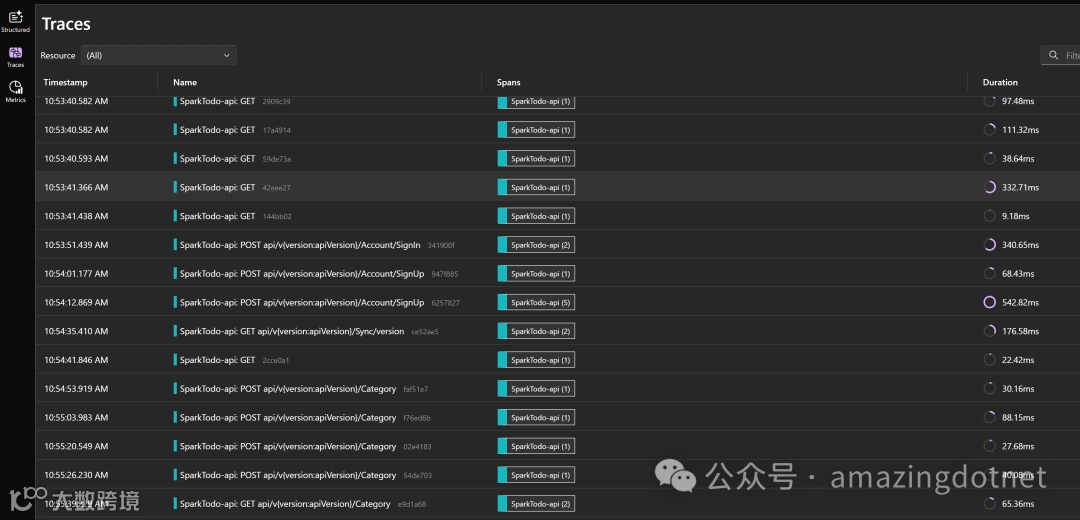Select the 30.16ms duration value

[1018, 389]
